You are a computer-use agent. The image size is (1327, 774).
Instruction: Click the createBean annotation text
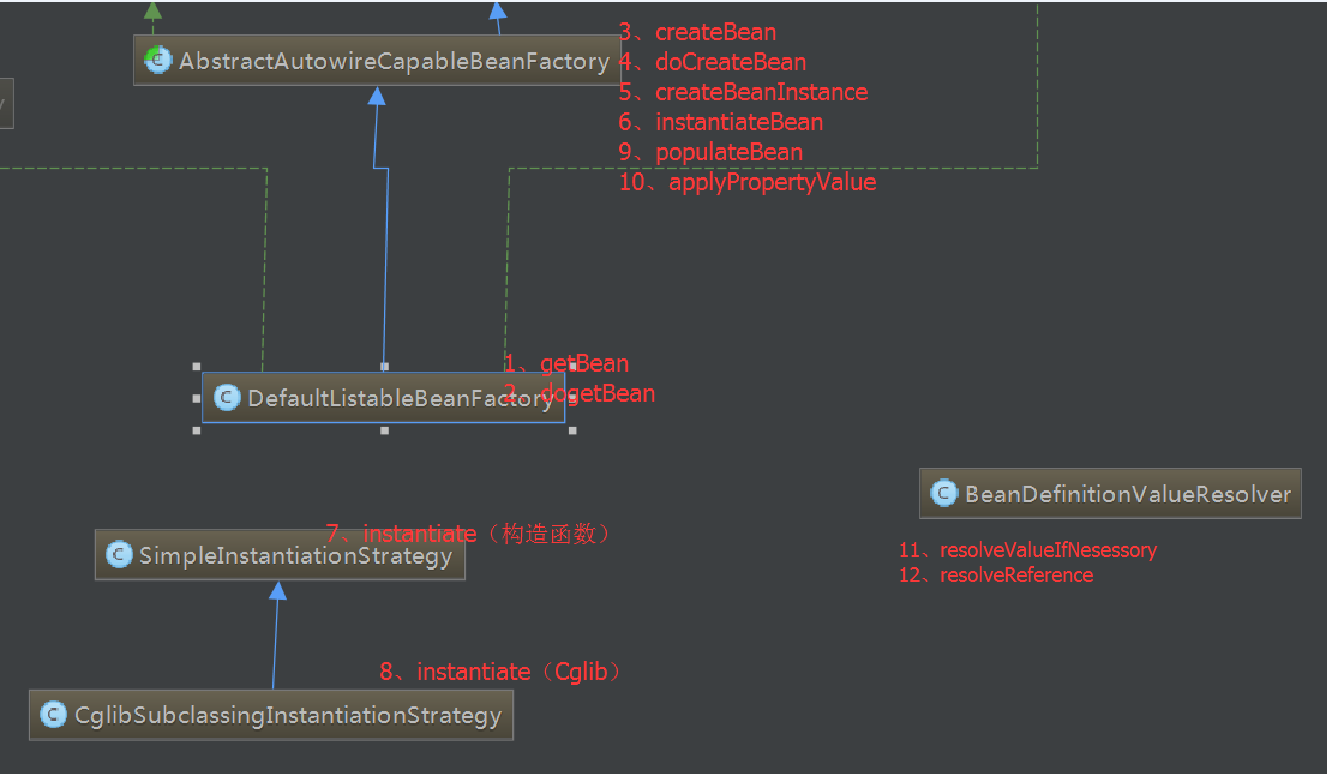(715, 32)
